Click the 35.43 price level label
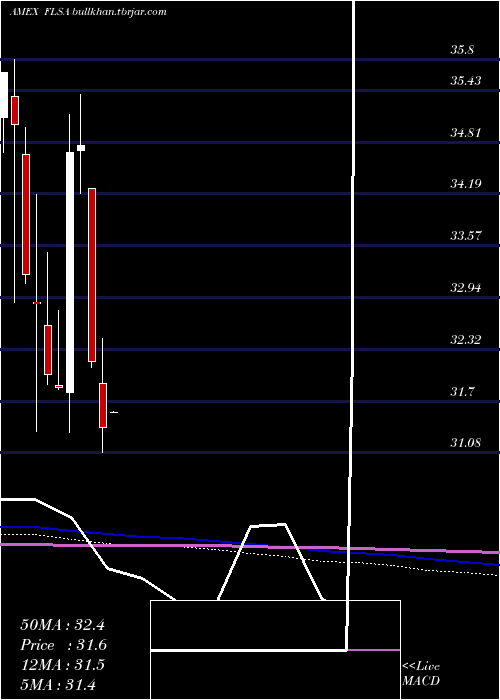 (x=466, y=81)
